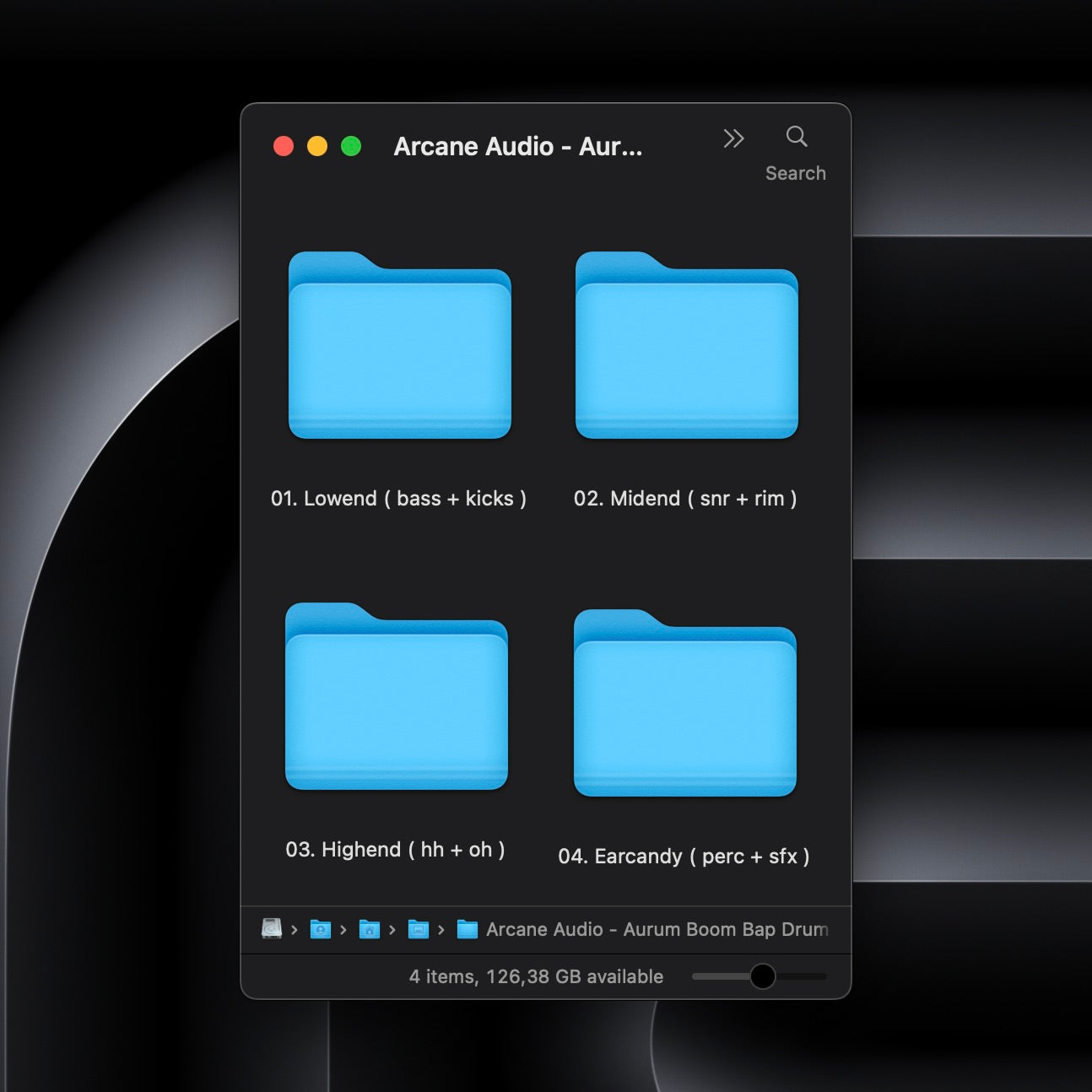
Task: Click the "Search" toolbar label
Action: pos(796,173)
